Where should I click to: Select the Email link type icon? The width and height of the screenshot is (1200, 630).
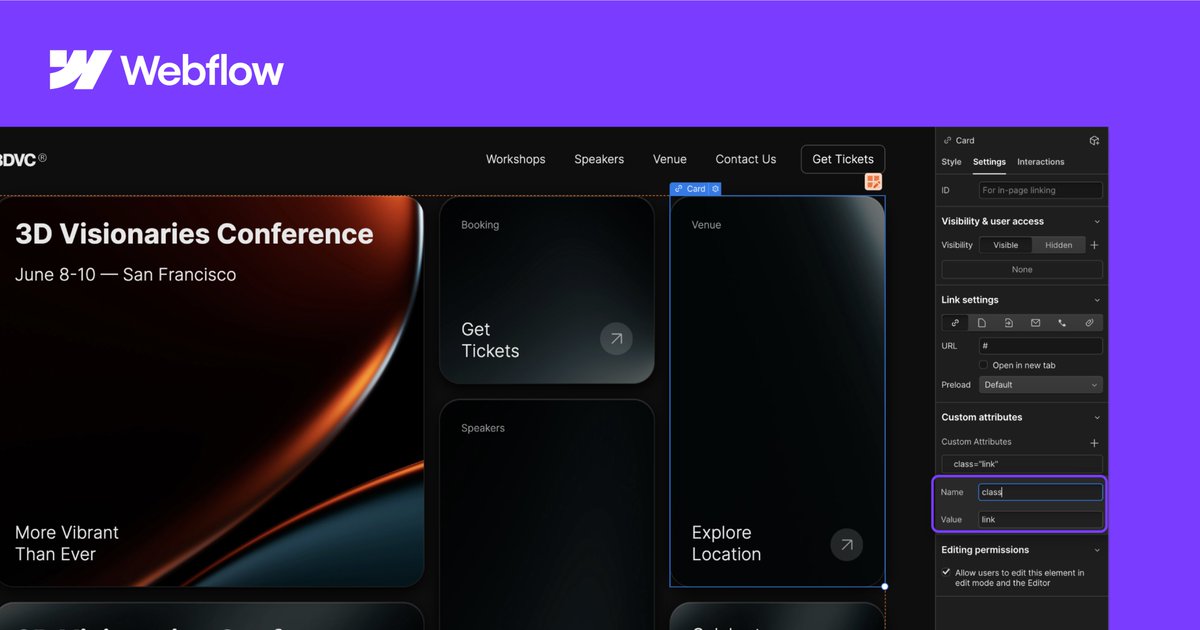tap(1035, 323)
